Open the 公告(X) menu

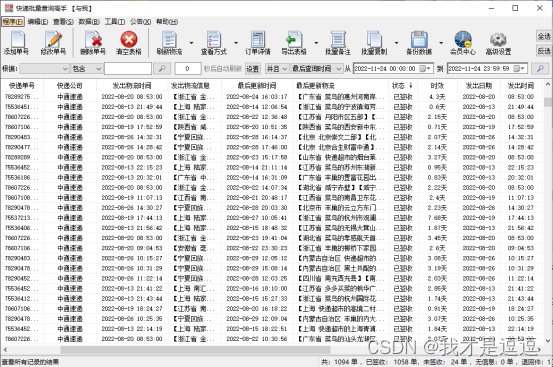tap(140, 22)
